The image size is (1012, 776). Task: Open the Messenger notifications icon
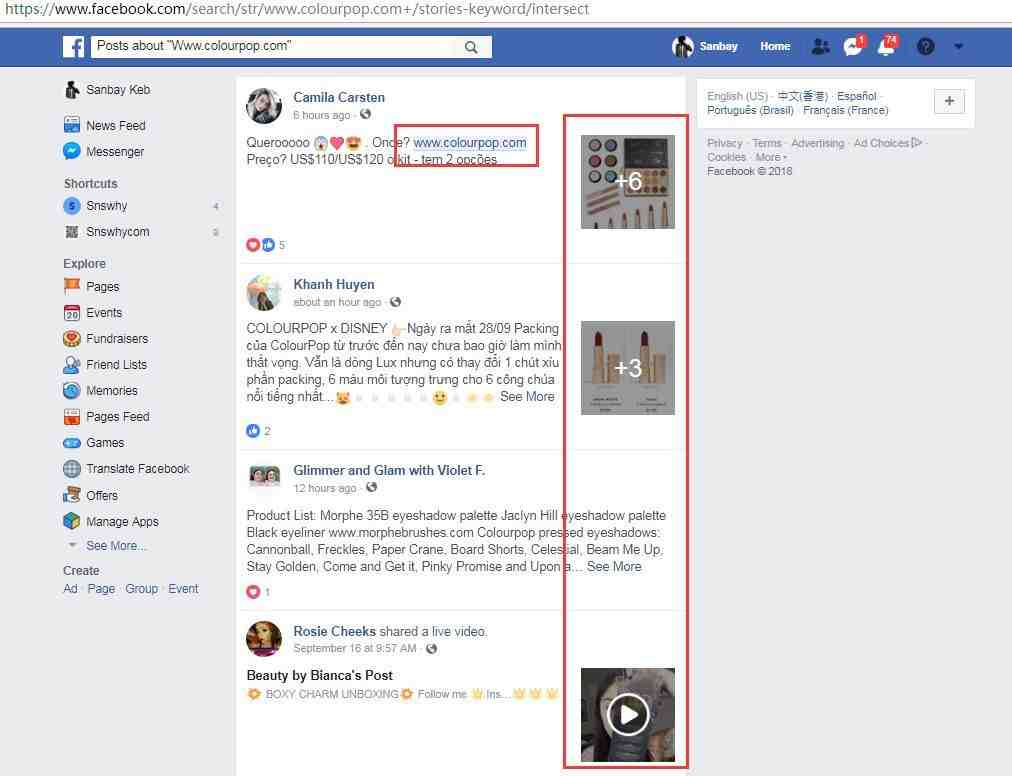click(854, 46)
